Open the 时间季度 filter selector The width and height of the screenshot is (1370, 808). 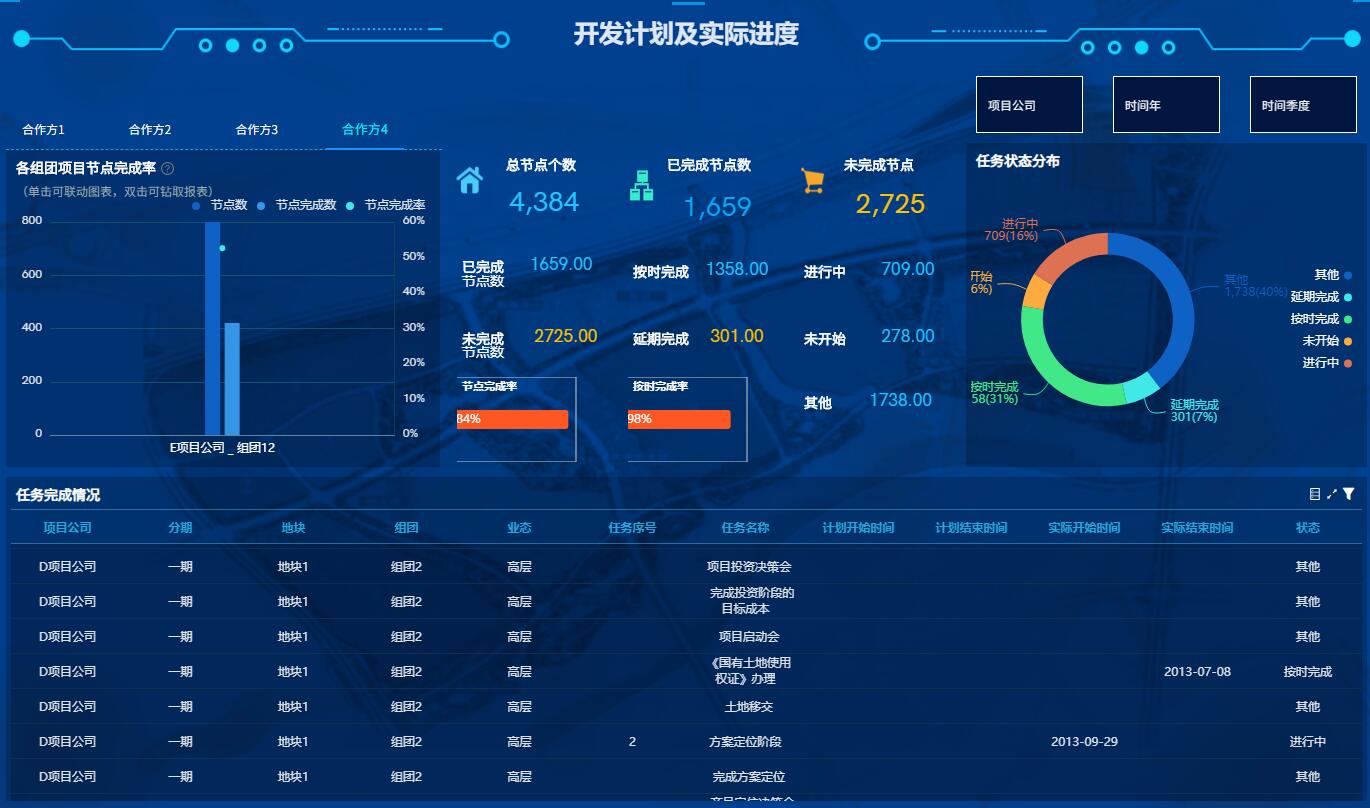point(1303,104)
